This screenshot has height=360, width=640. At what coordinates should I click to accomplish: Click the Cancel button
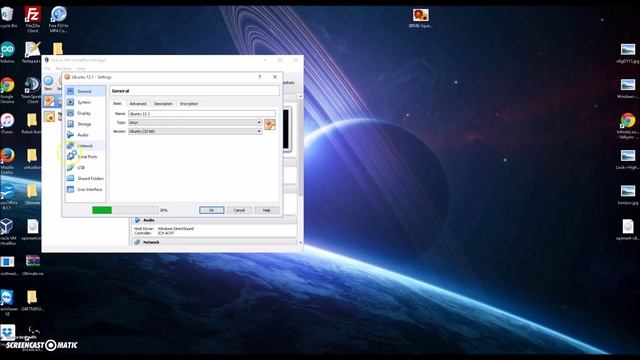click(239, 210)
